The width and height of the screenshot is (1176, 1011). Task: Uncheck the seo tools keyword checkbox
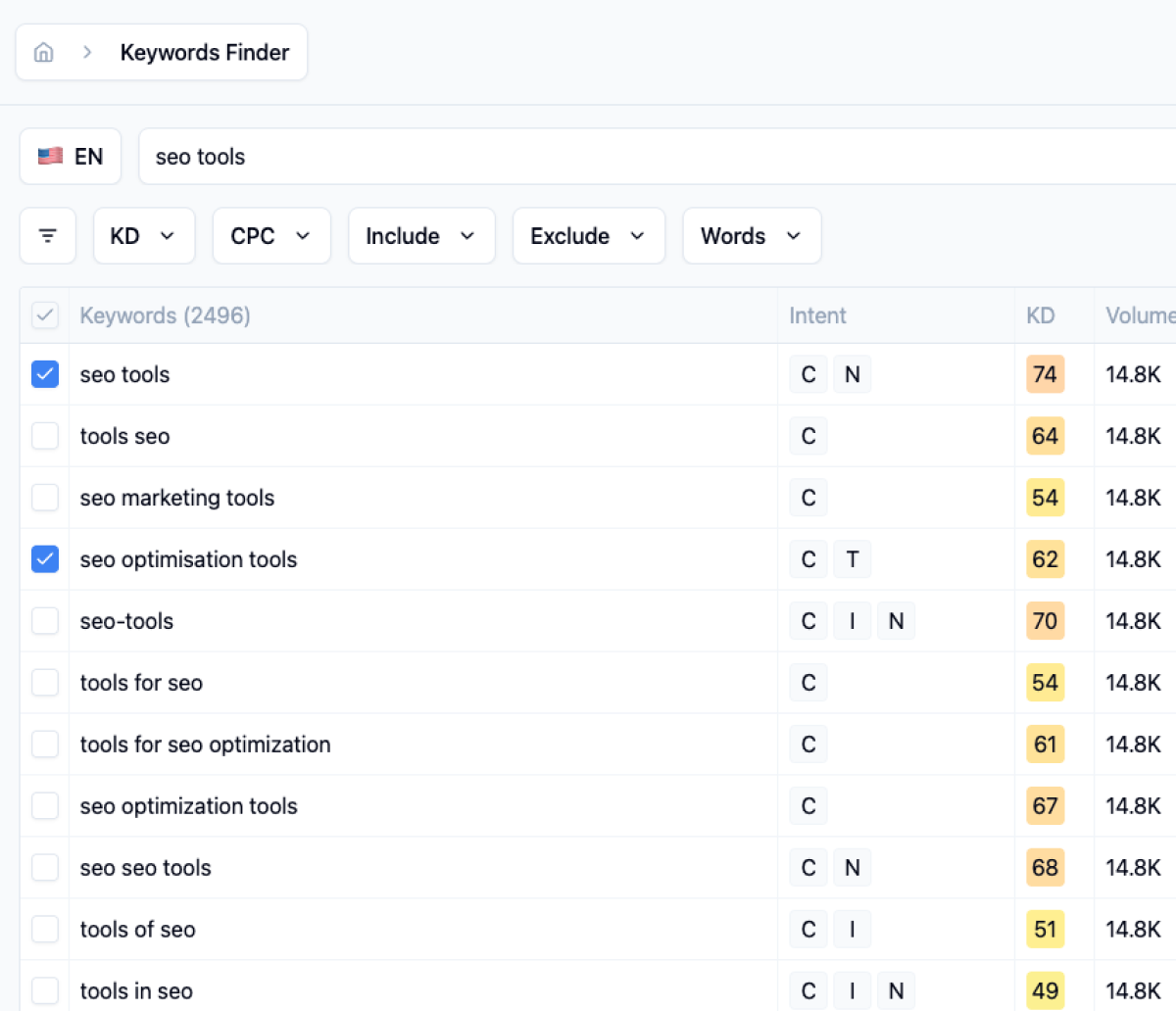[x=45, y=374]
